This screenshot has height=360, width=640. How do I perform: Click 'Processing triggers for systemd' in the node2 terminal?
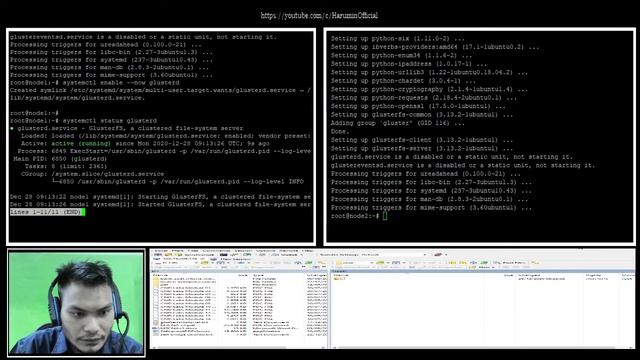coord(431,191)
